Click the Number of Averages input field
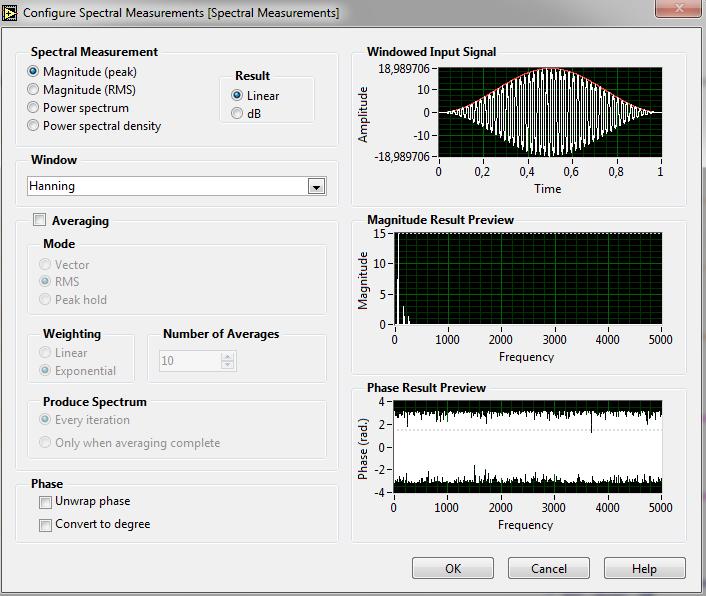706x596 pixels. (x=190, y=361)
